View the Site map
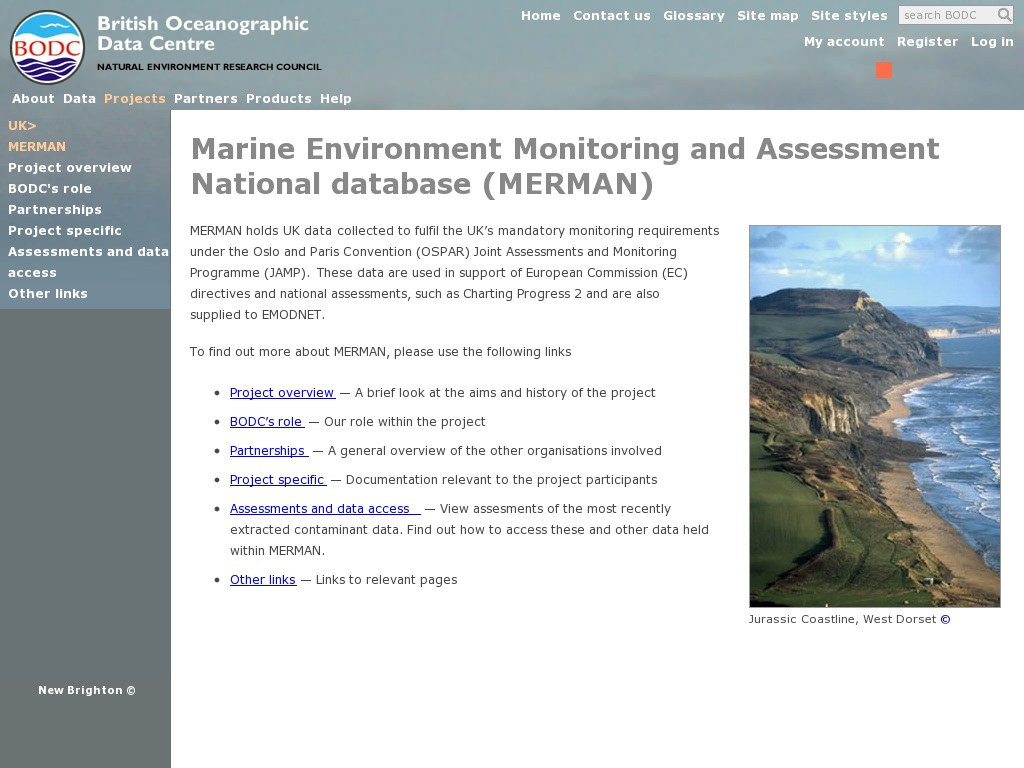Screen dimensions: 1024x768 click(767, 16)
